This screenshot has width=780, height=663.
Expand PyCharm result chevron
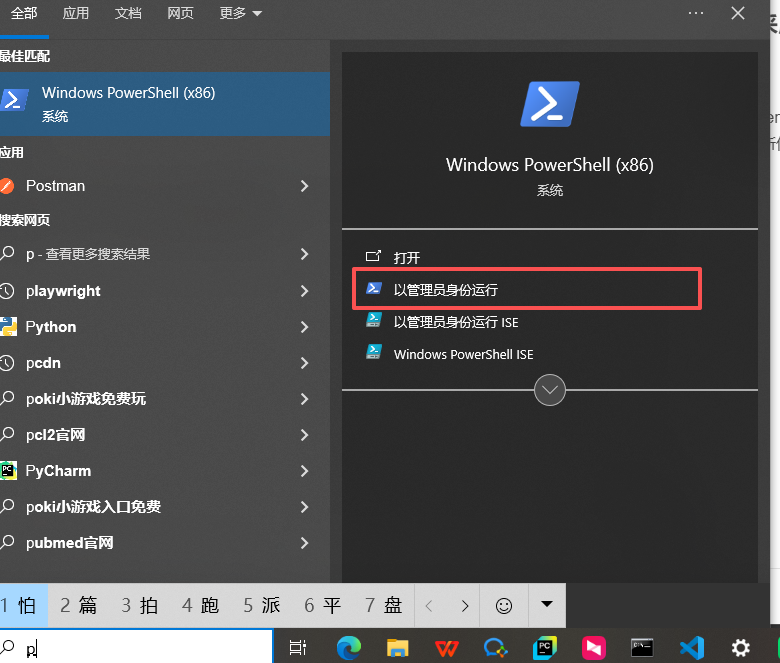coord(304,471)
